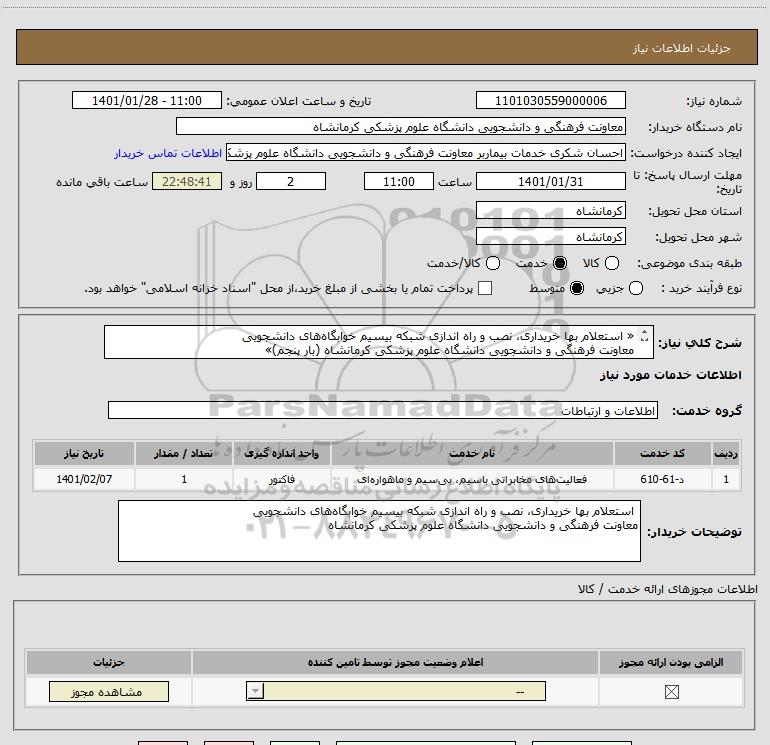Click the remaining time 22:48:41
This screenshot has width=770, height=745.
[187, 181]
